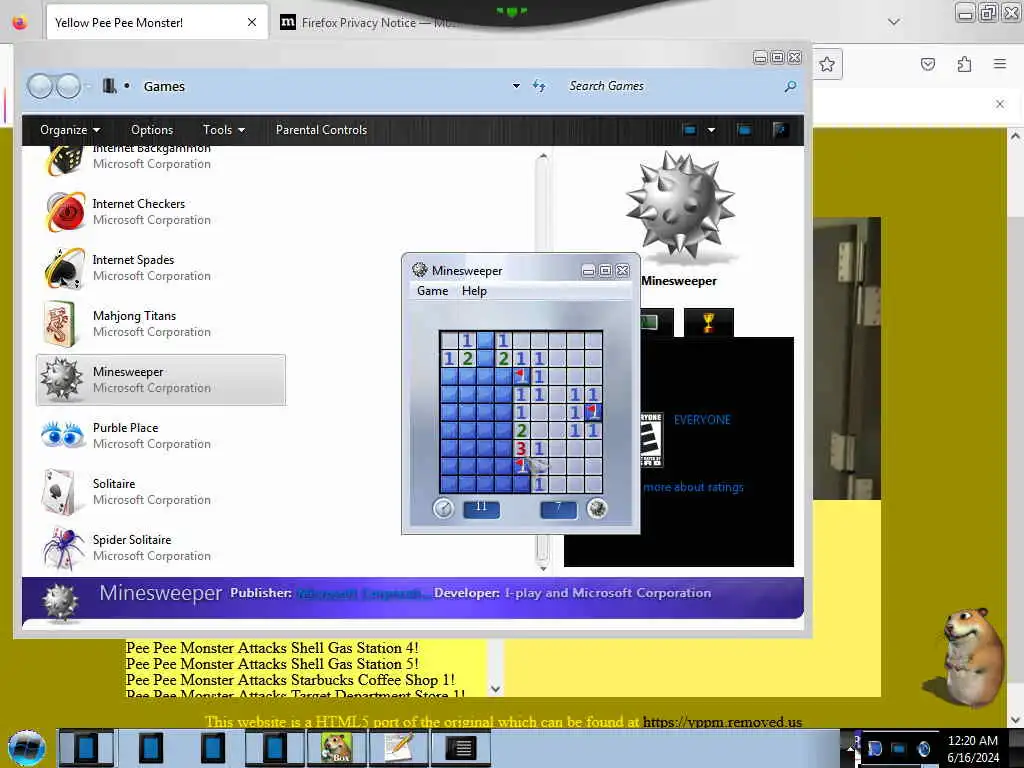Open the Organize dropdown menu
Screen dimensions: 1024x768
point(70,130)
